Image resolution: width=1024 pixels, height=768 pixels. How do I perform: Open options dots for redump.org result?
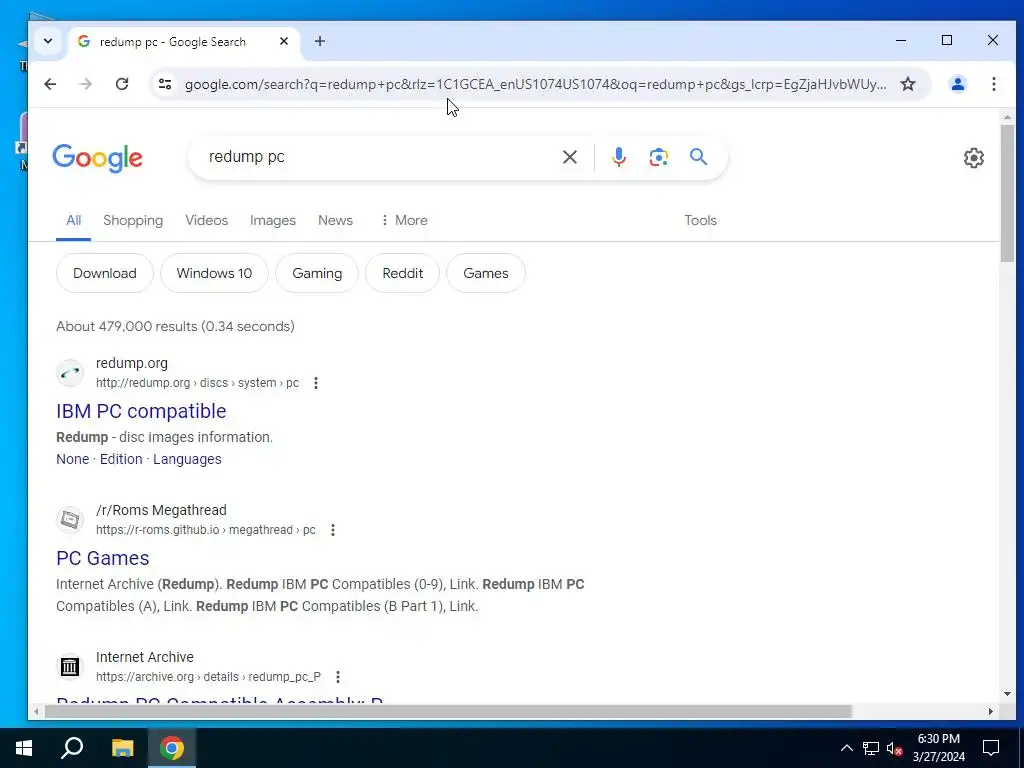[315, 383]
